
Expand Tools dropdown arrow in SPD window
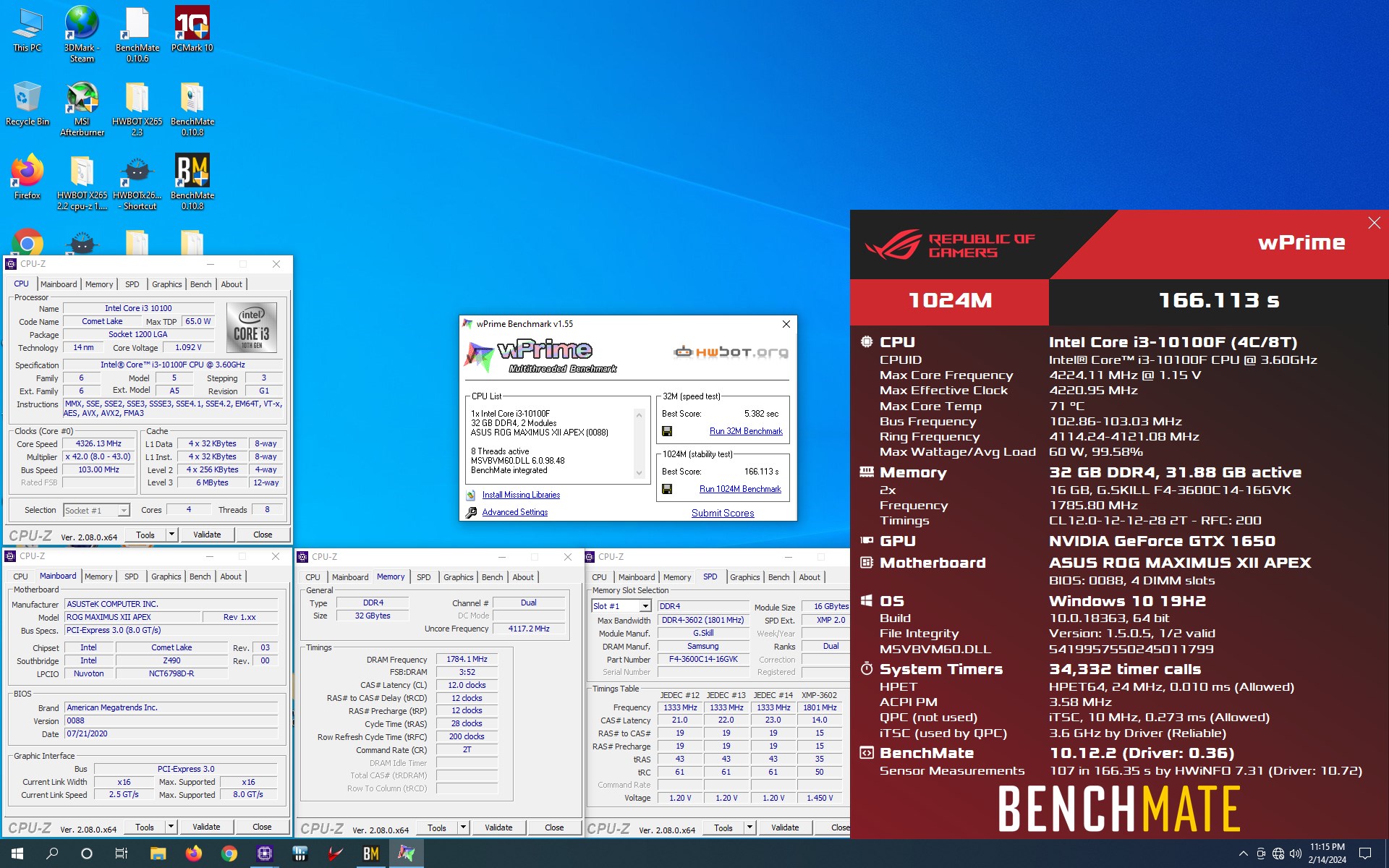749,827
